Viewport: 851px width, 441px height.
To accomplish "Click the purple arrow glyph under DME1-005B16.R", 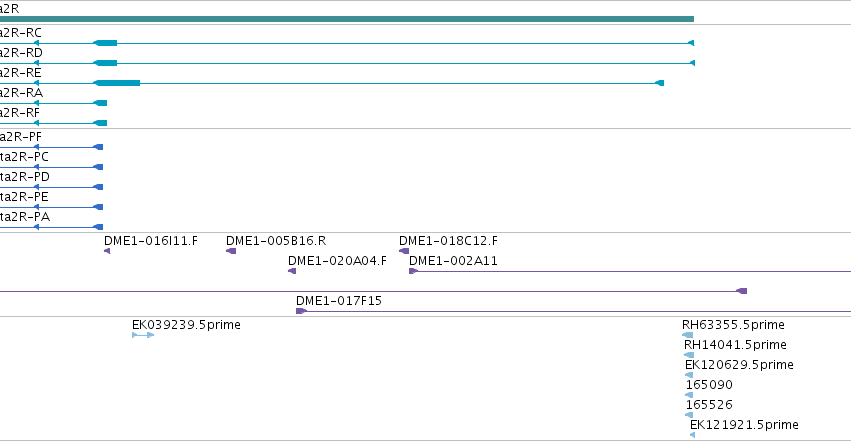I will (231, 251).
